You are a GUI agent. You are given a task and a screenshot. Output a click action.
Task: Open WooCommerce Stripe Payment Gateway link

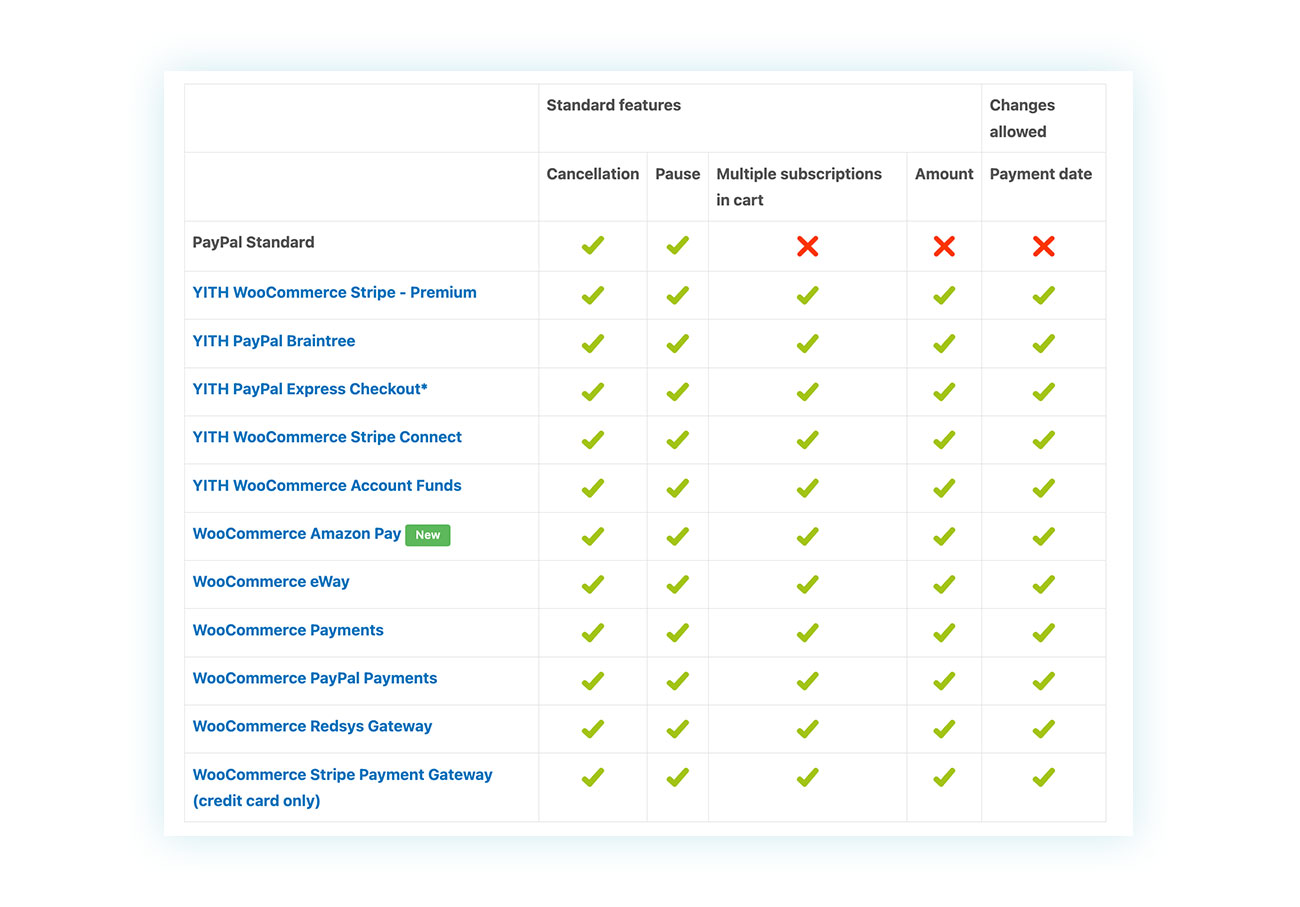(342, 788)
